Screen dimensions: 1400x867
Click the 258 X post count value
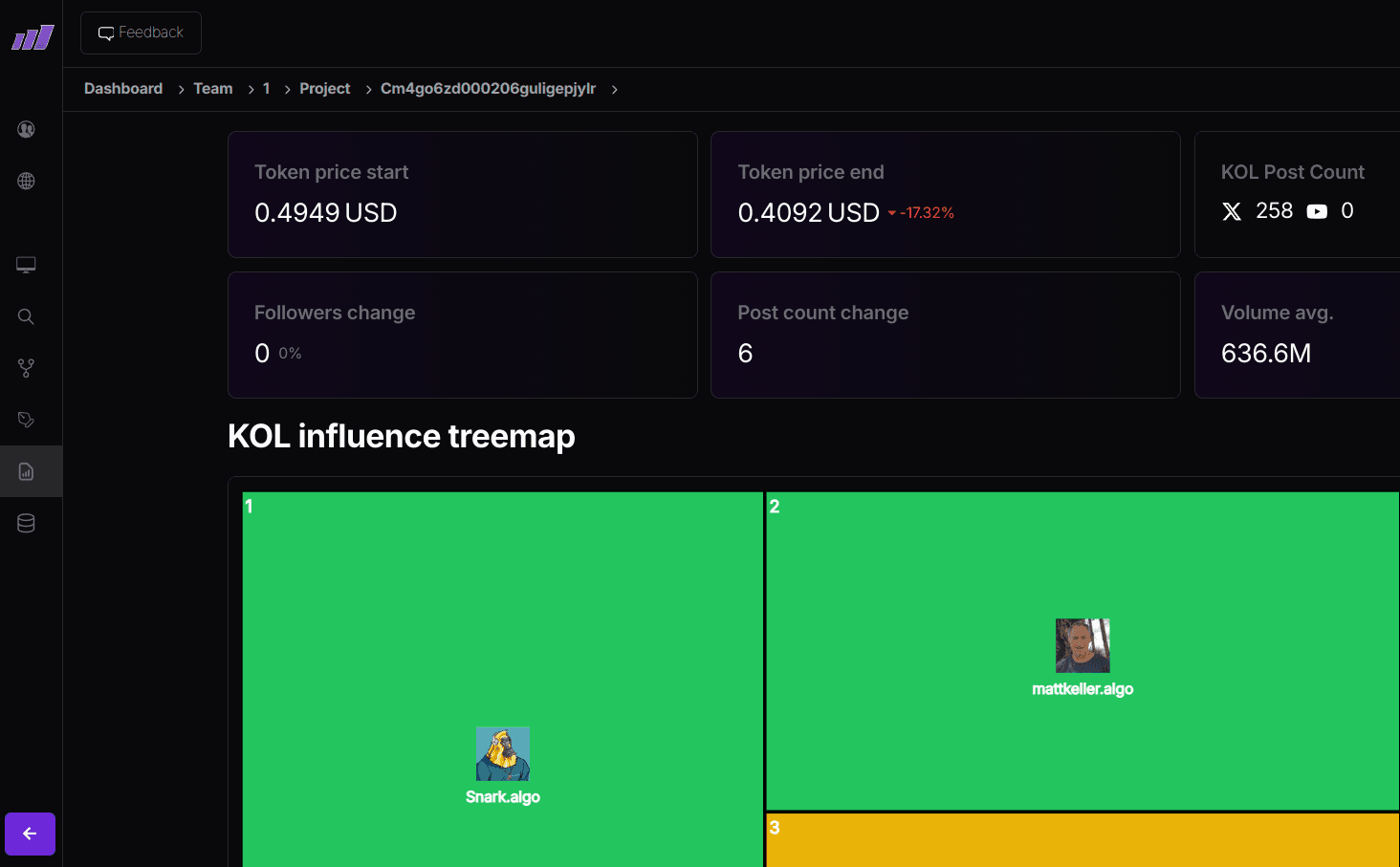[1274, 210]
